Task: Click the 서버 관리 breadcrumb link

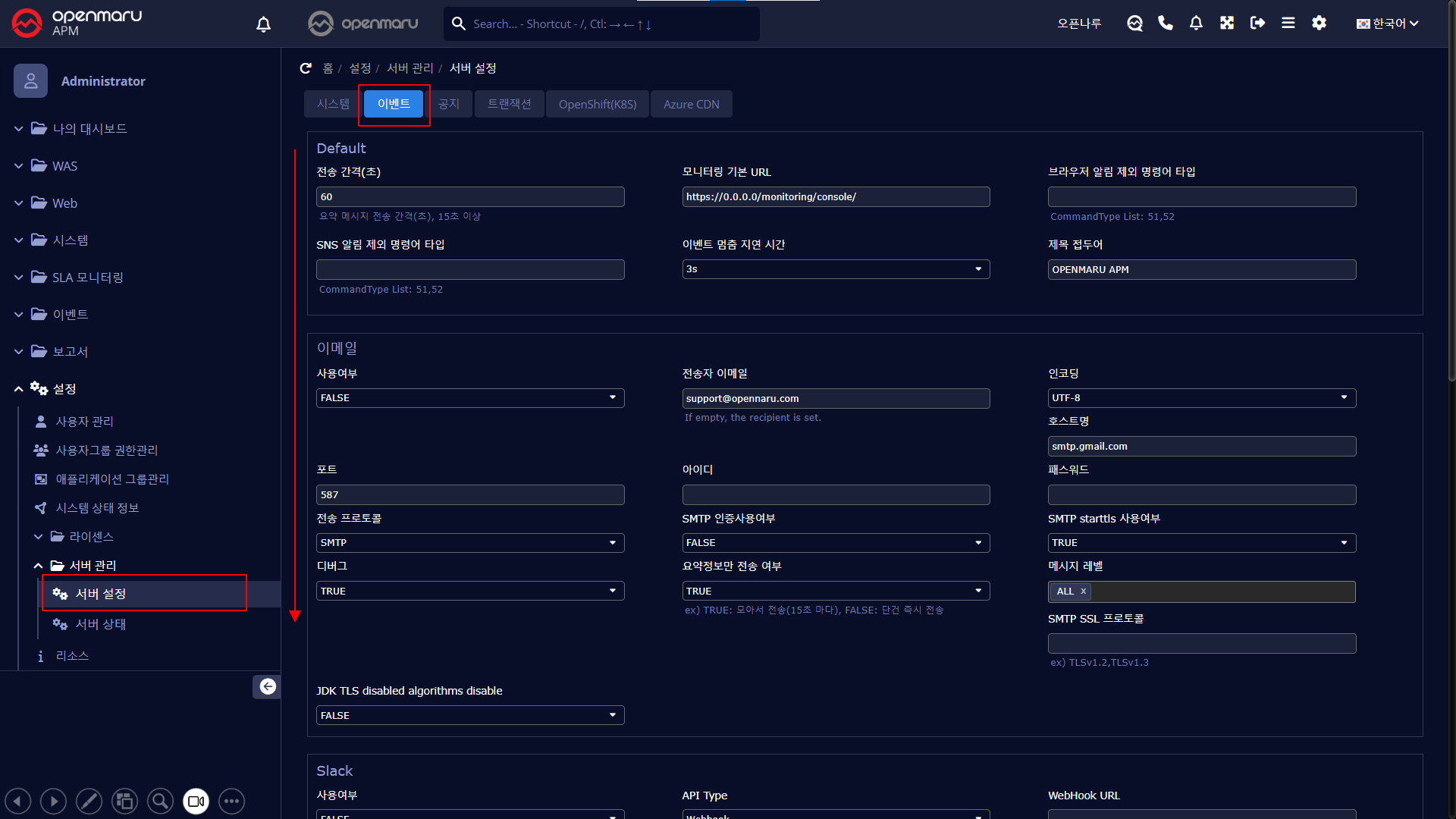Action: click(409, 68)
